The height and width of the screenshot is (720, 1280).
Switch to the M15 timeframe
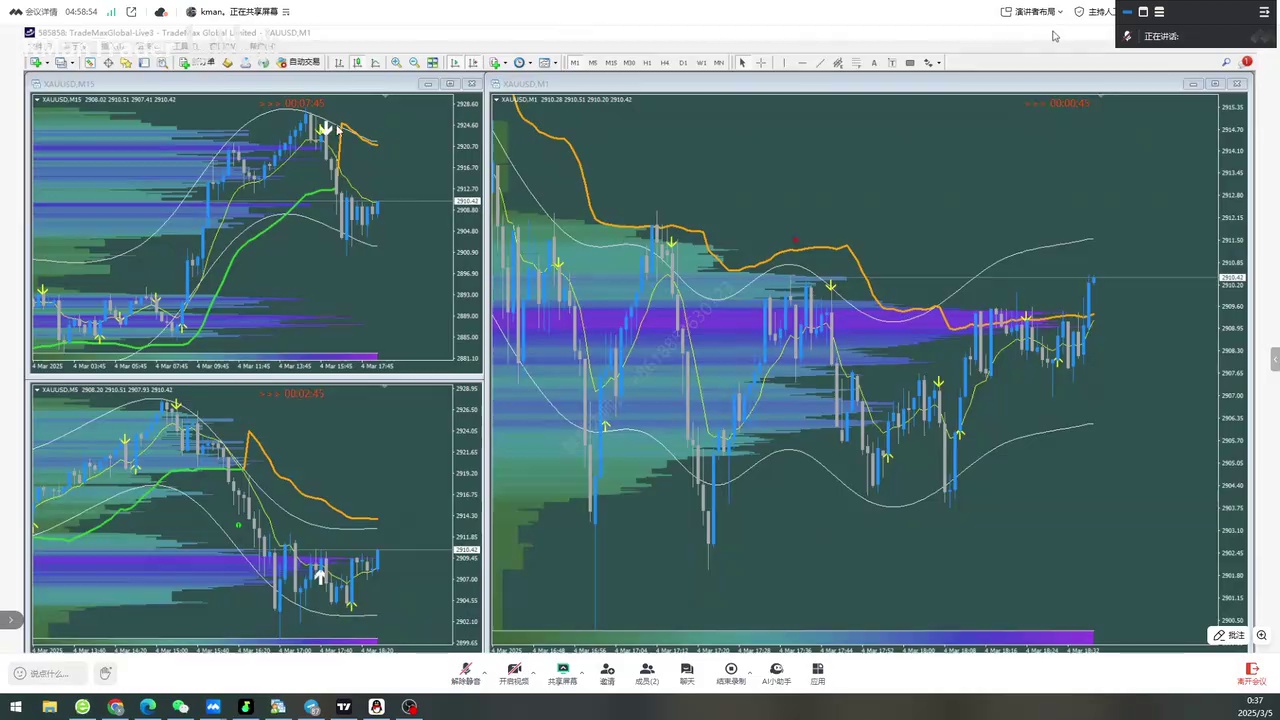[x=610, y=63]
